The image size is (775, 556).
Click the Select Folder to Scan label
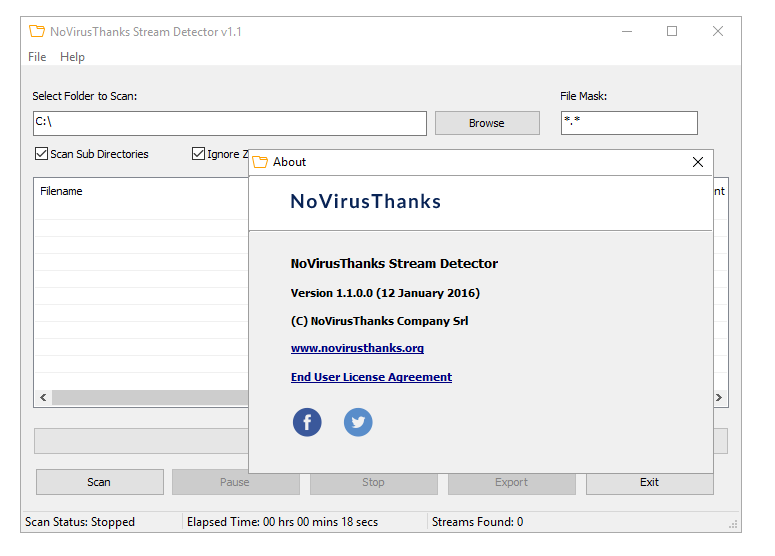click(85, 96)
